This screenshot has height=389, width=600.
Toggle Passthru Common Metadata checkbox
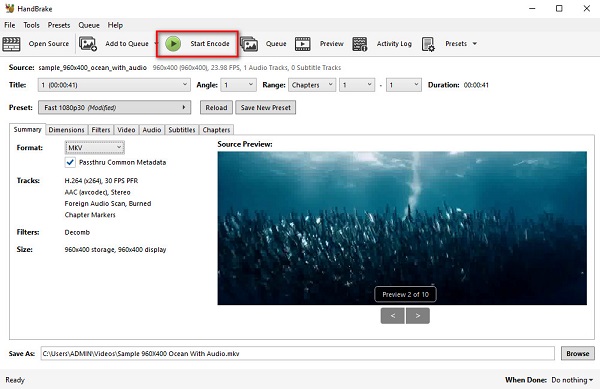(70, 162)
